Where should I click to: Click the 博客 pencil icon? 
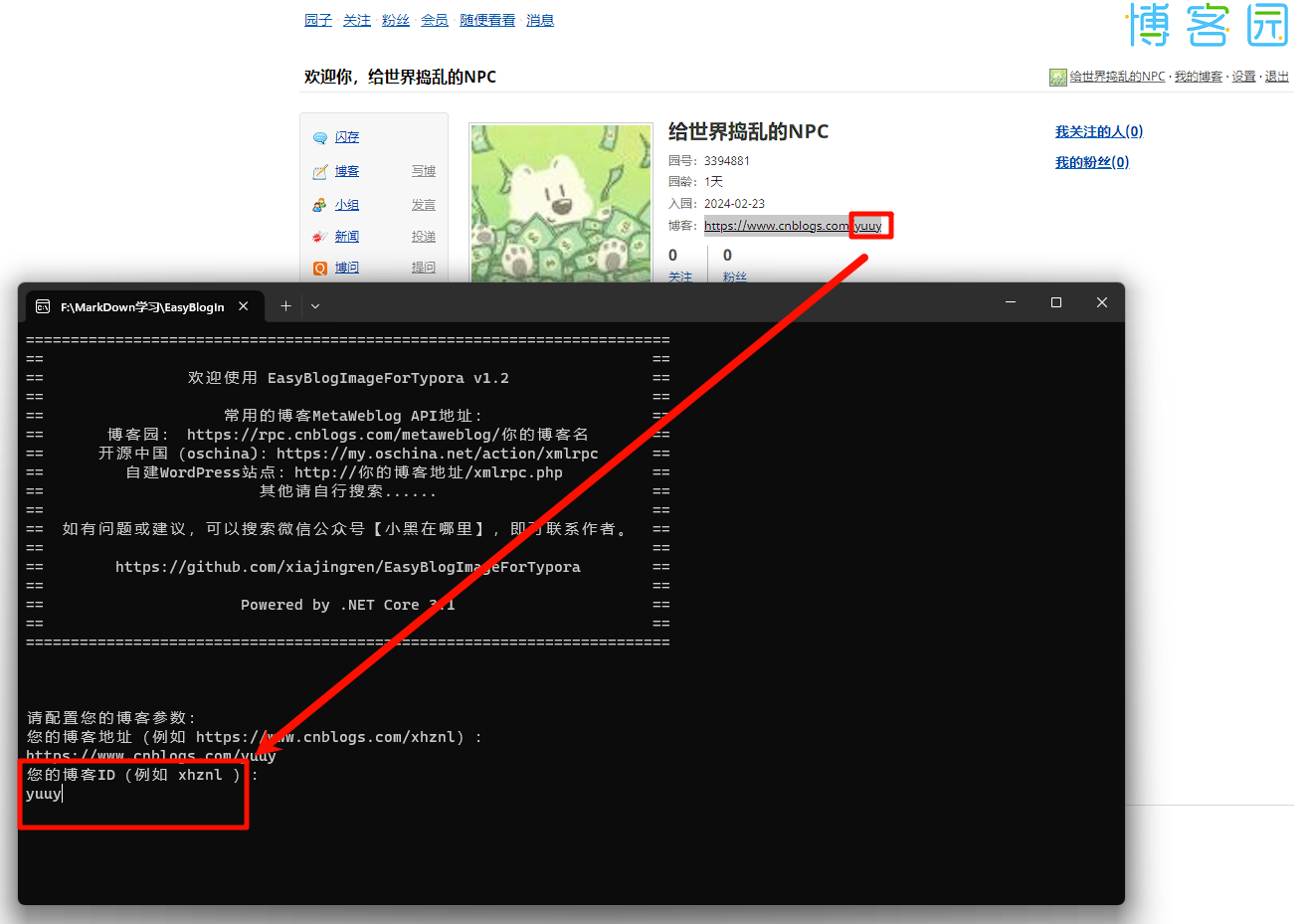coord(320,172)
